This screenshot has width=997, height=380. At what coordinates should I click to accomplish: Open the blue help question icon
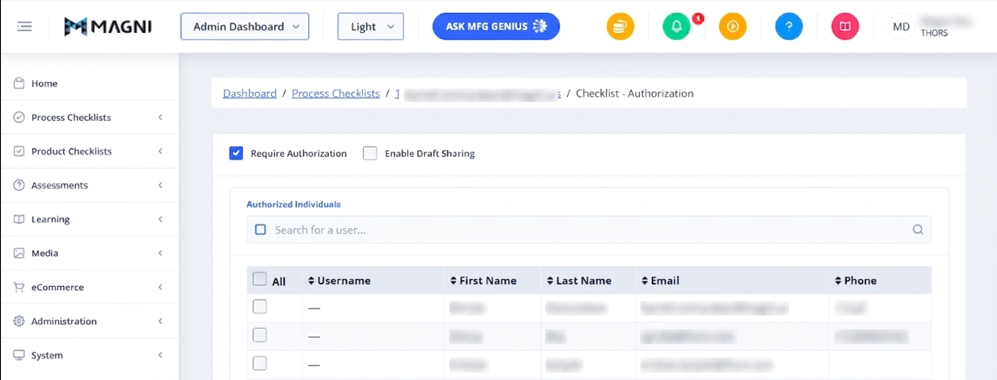click(788, 27)
